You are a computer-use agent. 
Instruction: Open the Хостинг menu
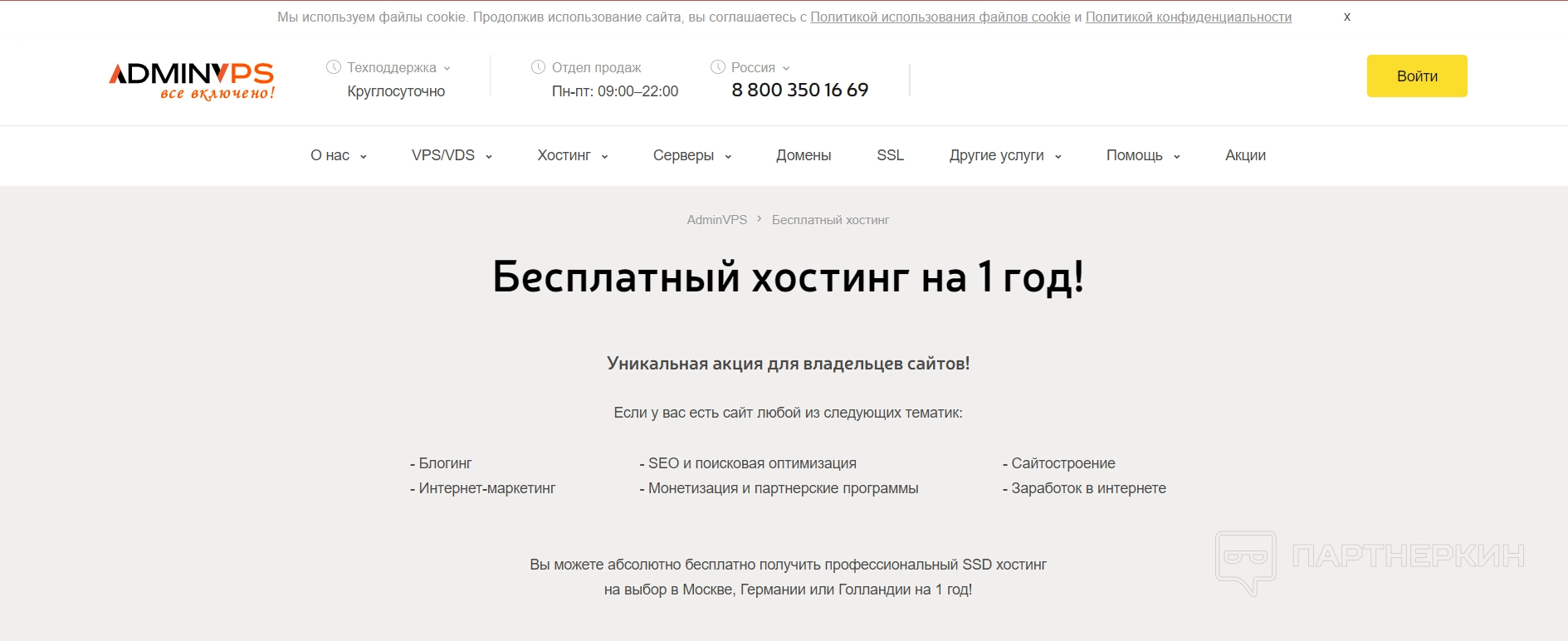pyautogui.click(x=573, y=155)
